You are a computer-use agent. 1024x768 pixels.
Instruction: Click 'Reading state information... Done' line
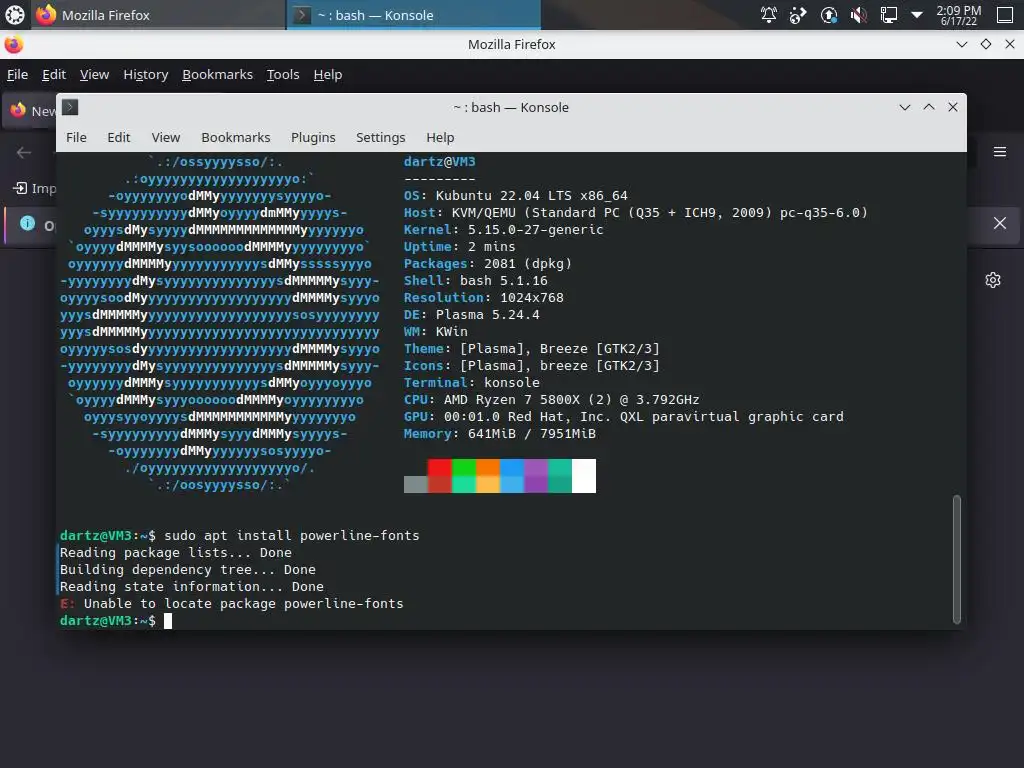click(x=191, y=587)
